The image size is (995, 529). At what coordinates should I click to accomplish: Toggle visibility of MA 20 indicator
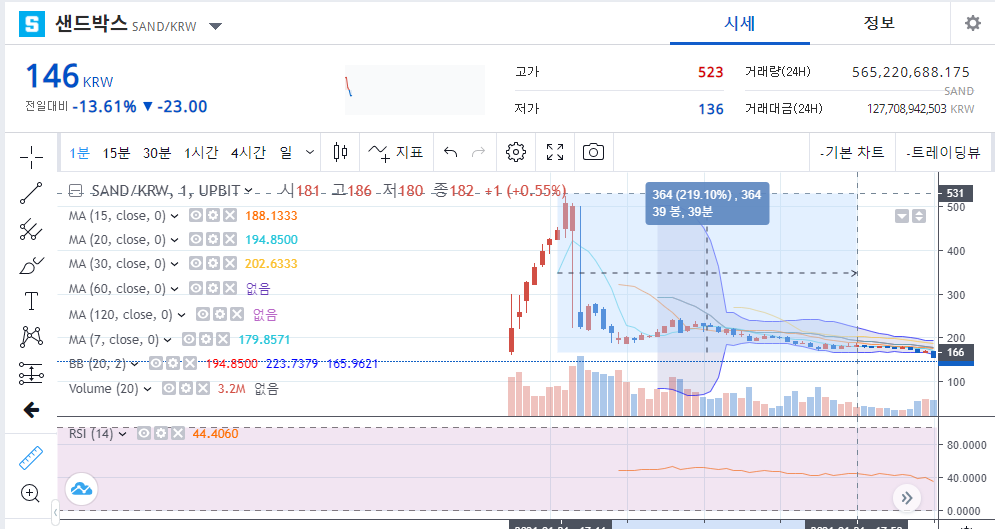tap(196, 240)
